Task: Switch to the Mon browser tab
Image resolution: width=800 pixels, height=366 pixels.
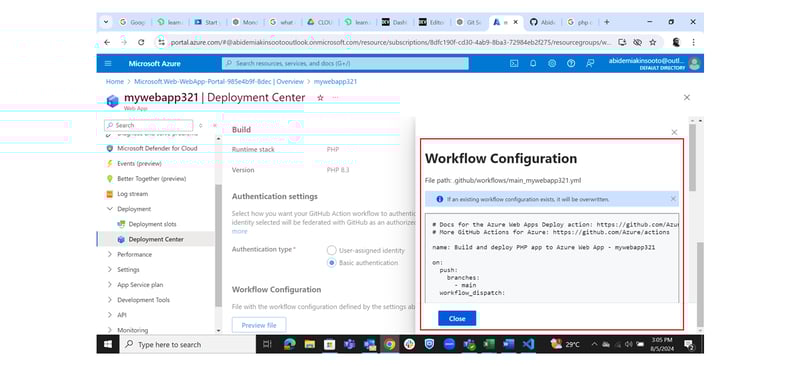Action: coord(245,22)
